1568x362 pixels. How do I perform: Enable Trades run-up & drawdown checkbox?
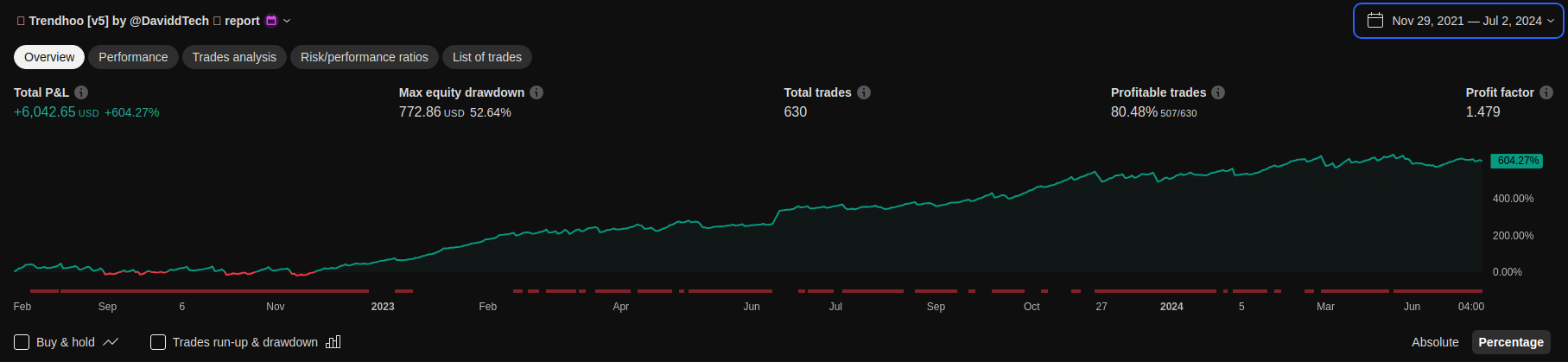click(158, 342)
